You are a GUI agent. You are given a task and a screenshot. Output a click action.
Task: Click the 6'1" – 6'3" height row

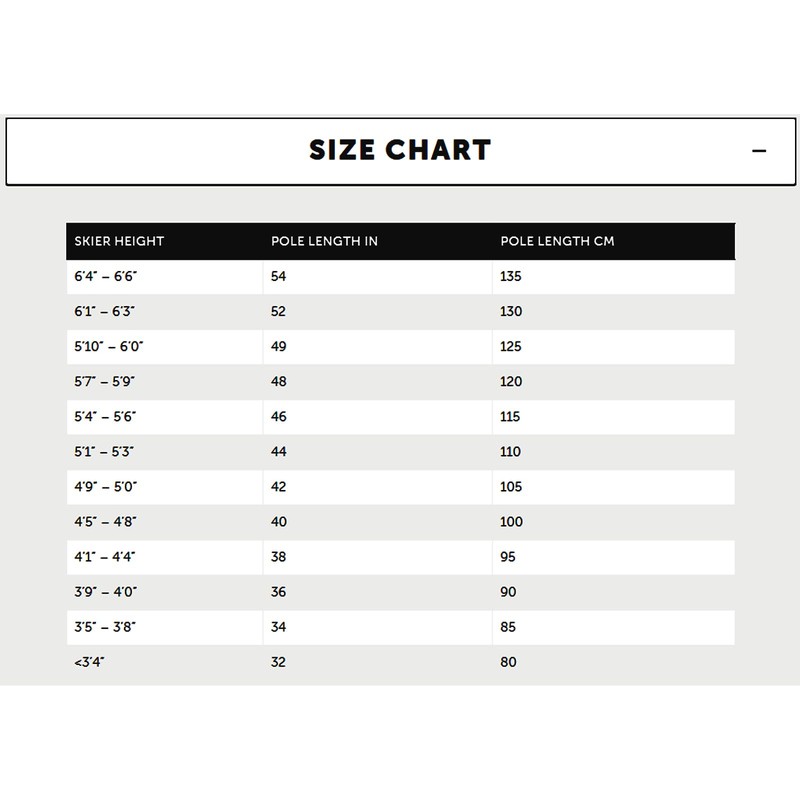[105, 312]
